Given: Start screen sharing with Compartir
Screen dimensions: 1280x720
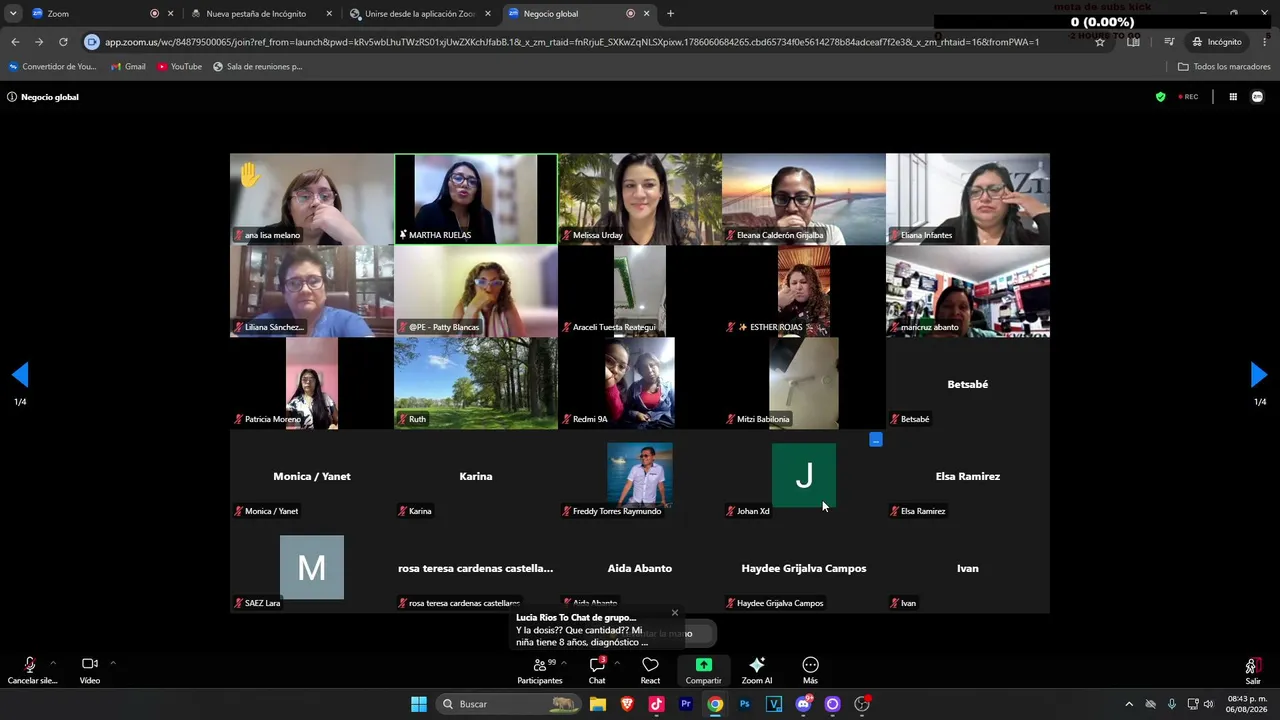Looking at the screenshot, I should (704, 670).
